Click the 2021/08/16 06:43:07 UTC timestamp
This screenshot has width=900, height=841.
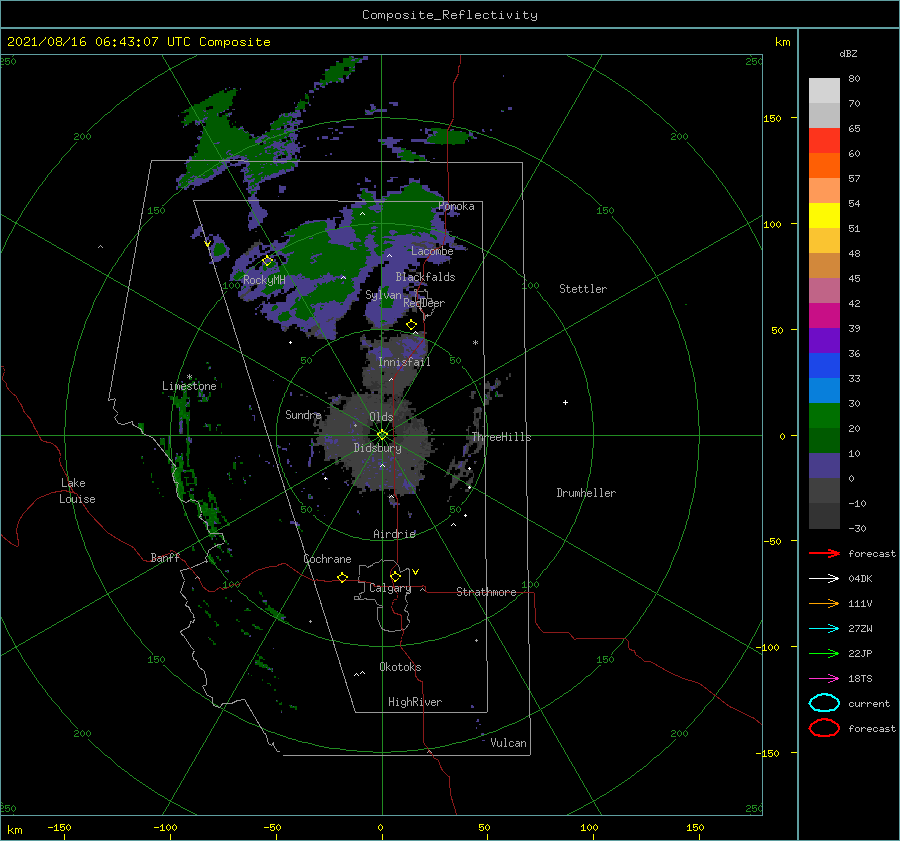click(x=139, y=42)
